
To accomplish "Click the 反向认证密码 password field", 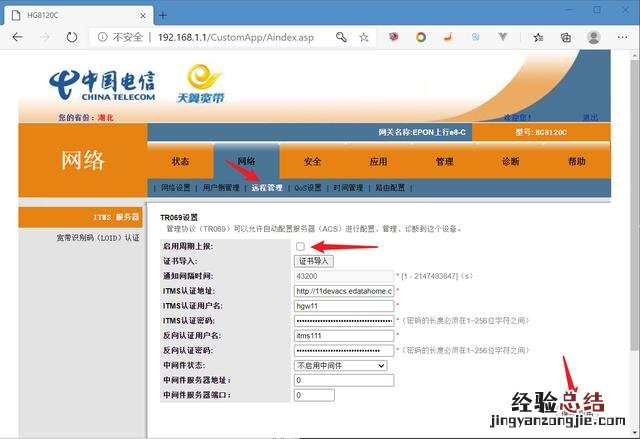I will [344, 350].
